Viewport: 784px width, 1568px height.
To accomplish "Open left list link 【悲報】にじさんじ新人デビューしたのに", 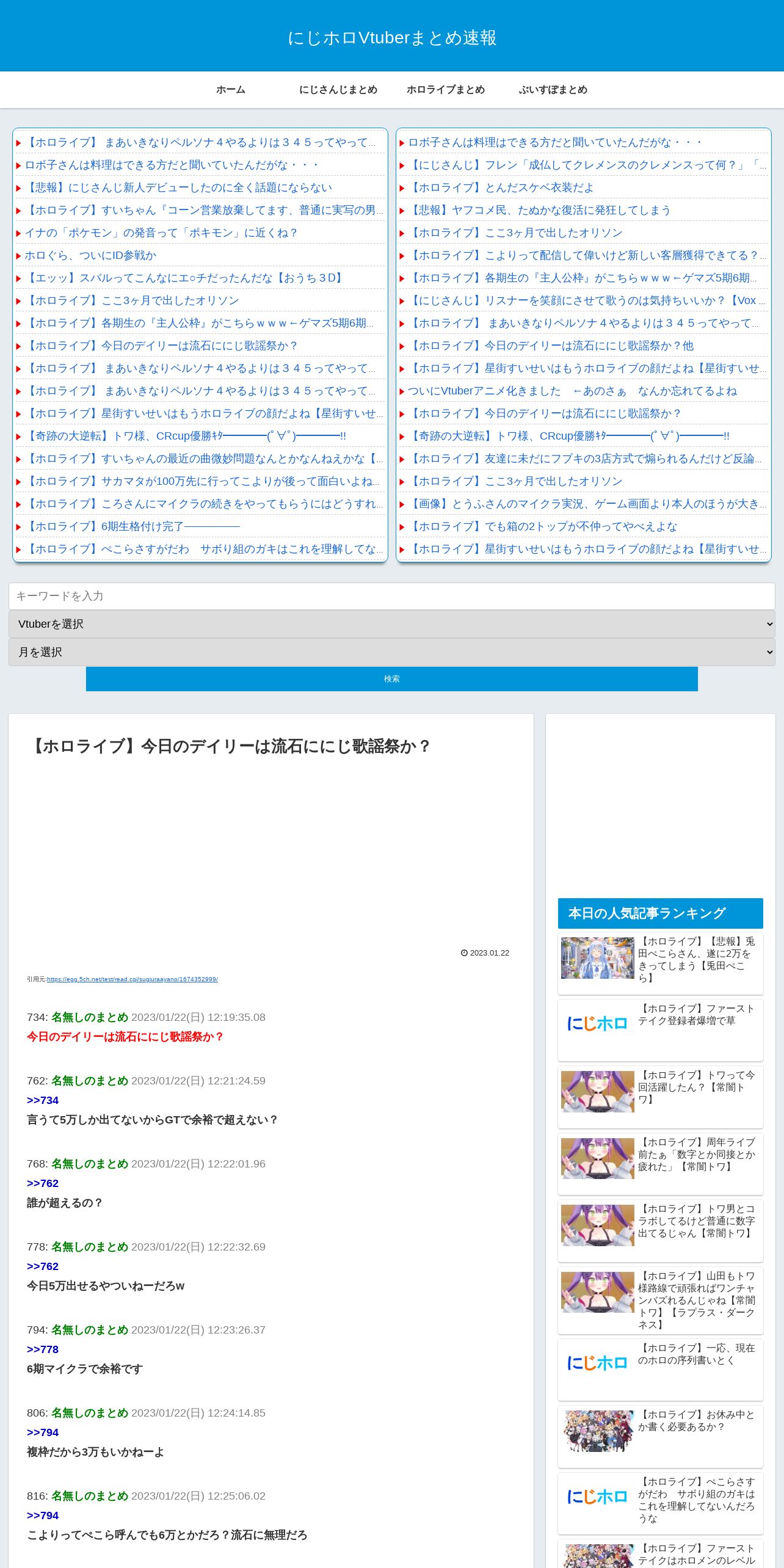I will click(178, 187).
